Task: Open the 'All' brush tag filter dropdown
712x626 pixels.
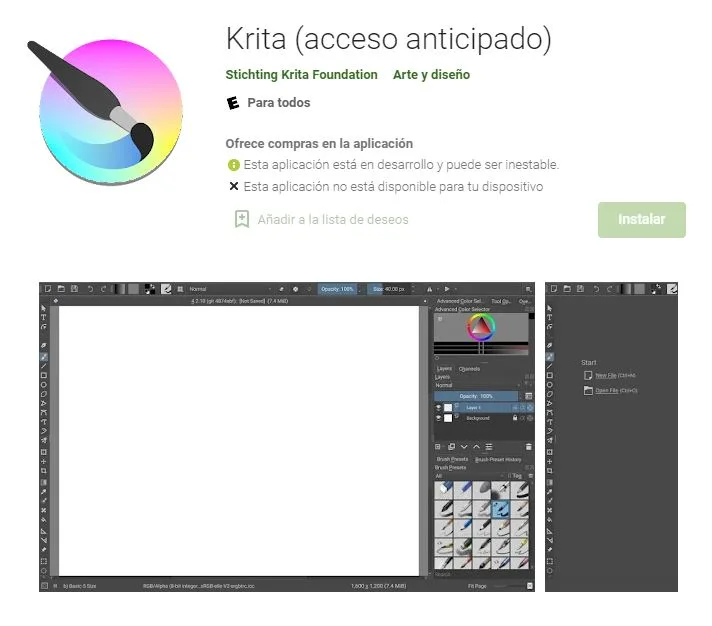Action: [469, 476]
